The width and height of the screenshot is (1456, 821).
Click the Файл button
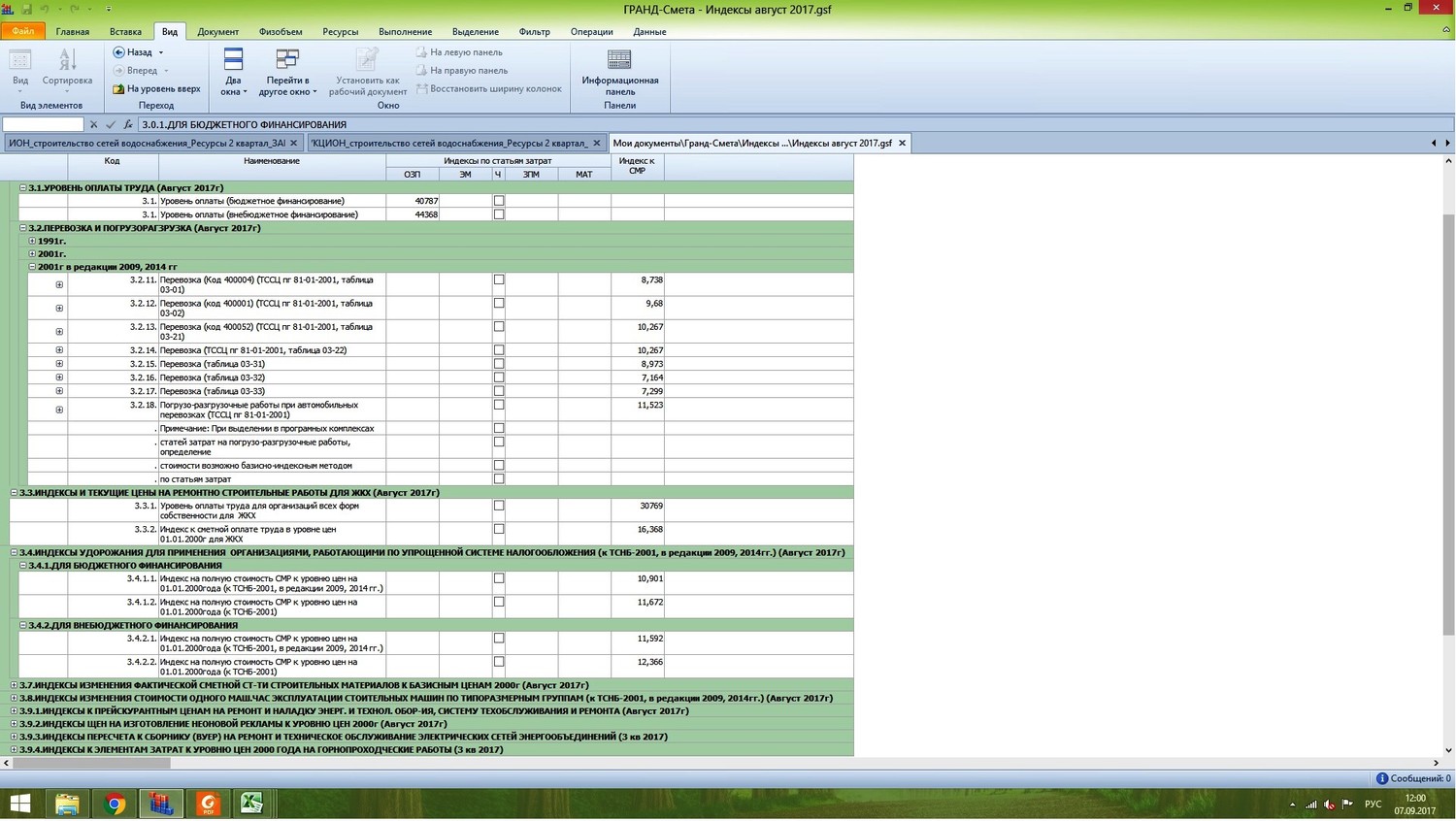[22, 32]
